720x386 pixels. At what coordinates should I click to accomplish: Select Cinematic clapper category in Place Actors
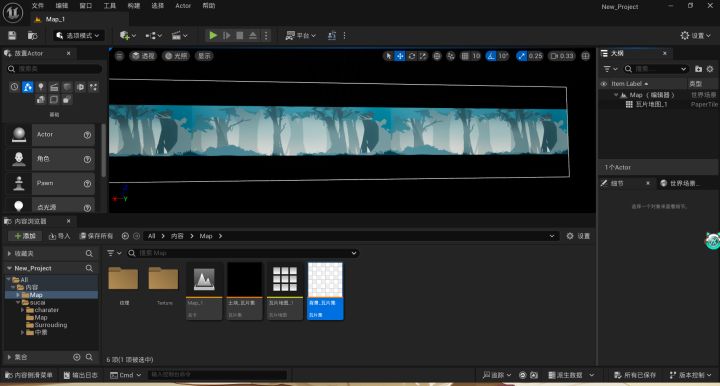click(54, 87)
